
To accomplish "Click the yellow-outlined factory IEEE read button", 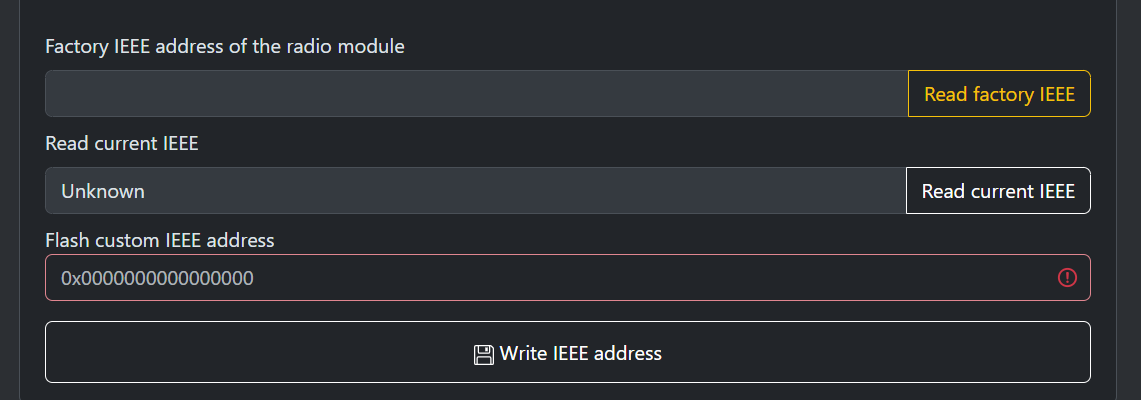I will 999,94.
